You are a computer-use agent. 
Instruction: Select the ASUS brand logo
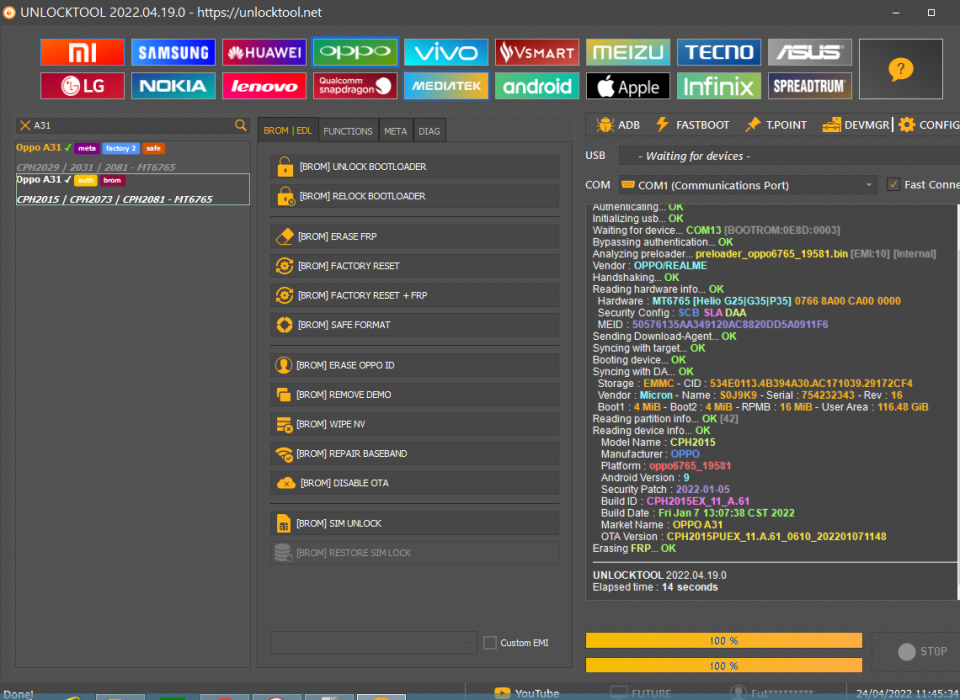coord(809,52)
